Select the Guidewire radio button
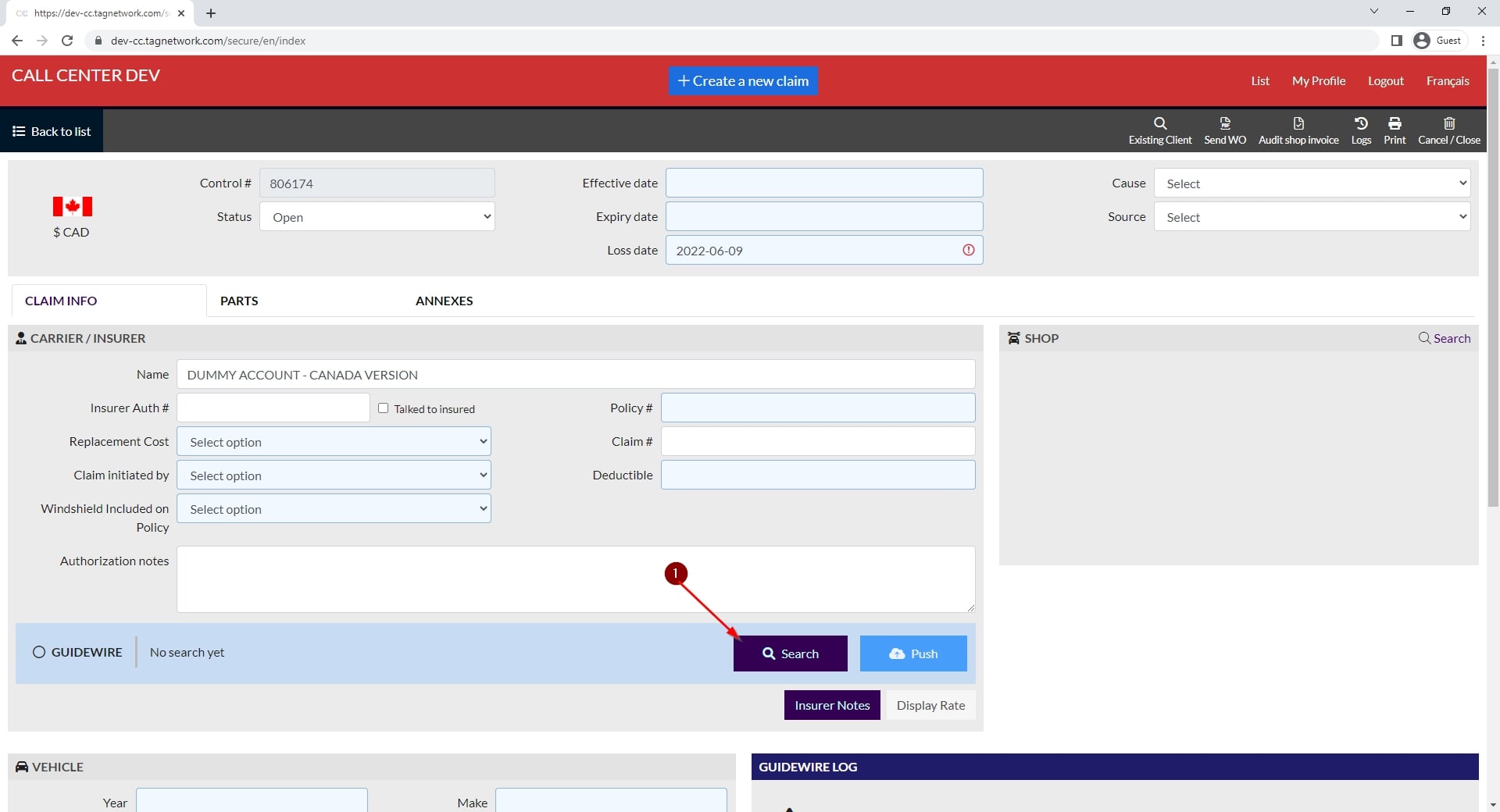Image resolution: width=1500 pixels, height=812 pixels. point(39,653)
